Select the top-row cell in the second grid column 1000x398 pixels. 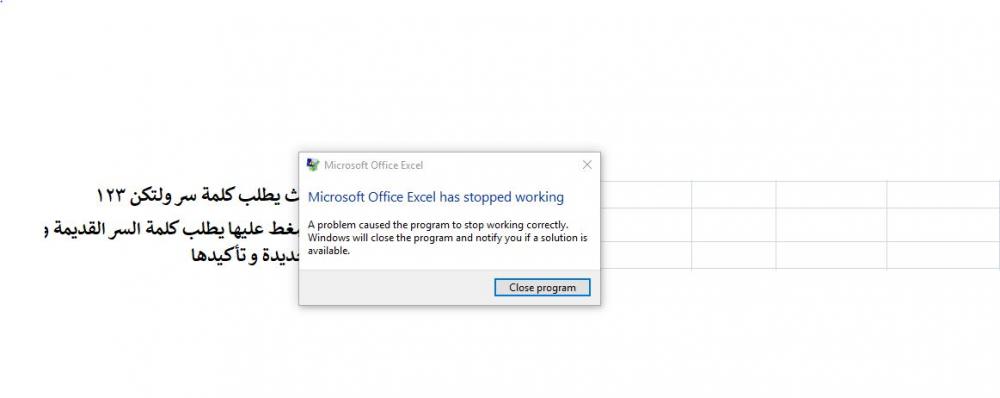click(733, 195)
